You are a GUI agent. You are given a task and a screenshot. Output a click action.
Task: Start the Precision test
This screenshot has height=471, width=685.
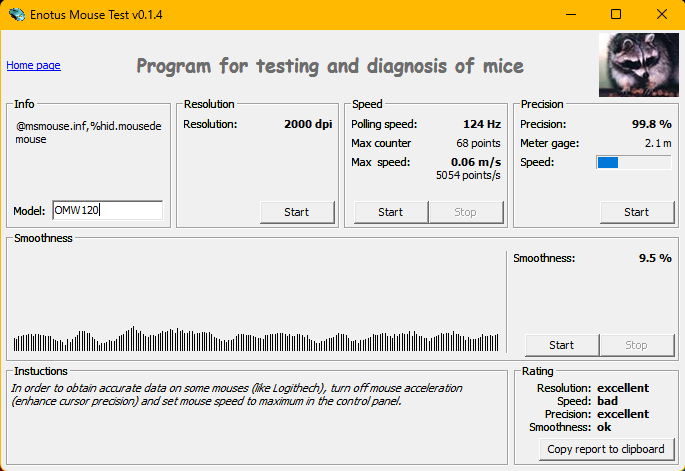[637, 212]
